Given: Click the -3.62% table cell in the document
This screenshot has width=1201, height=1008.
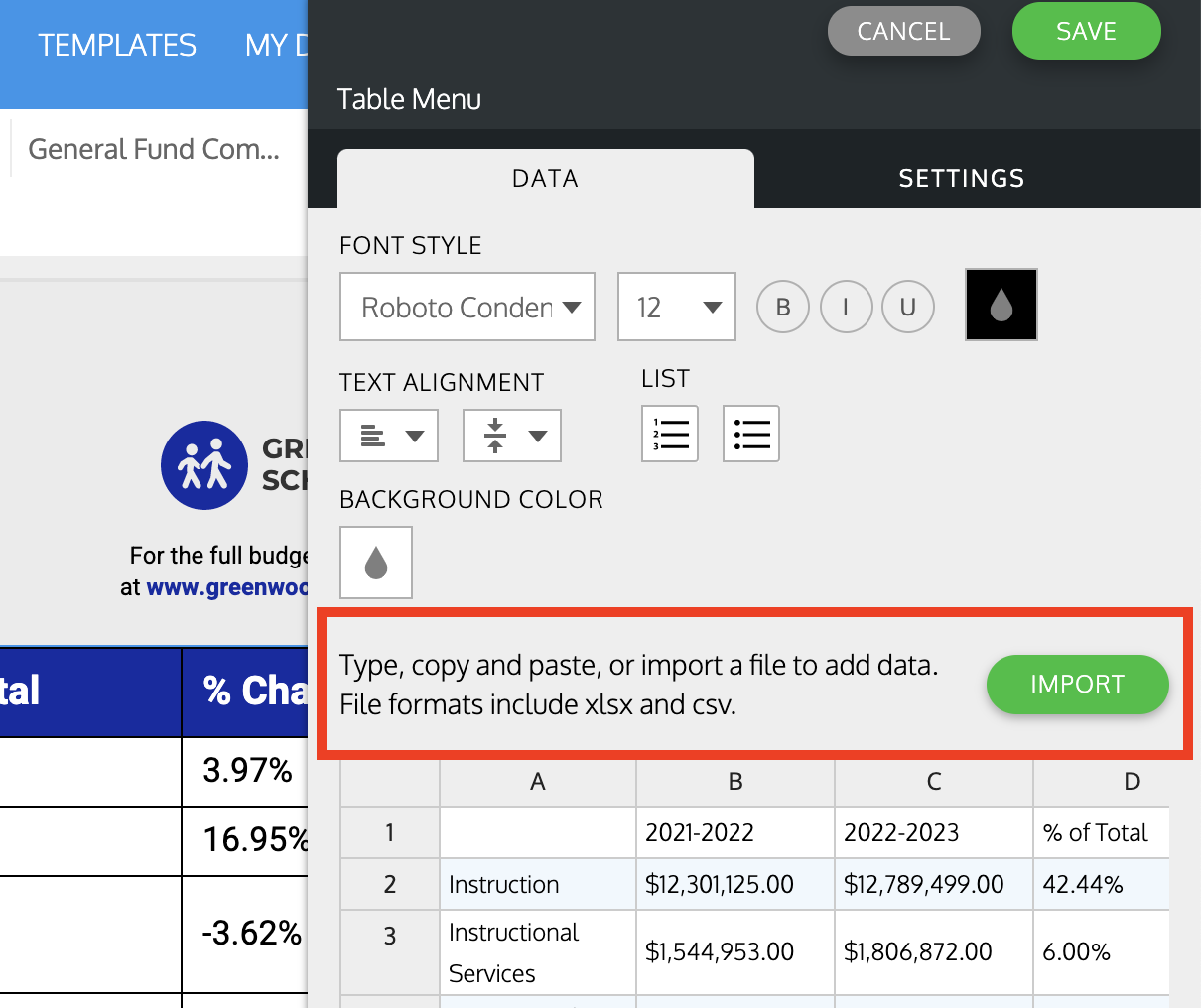Looking at the screenshot, I should pyautogui.click(x=245, y=934).
